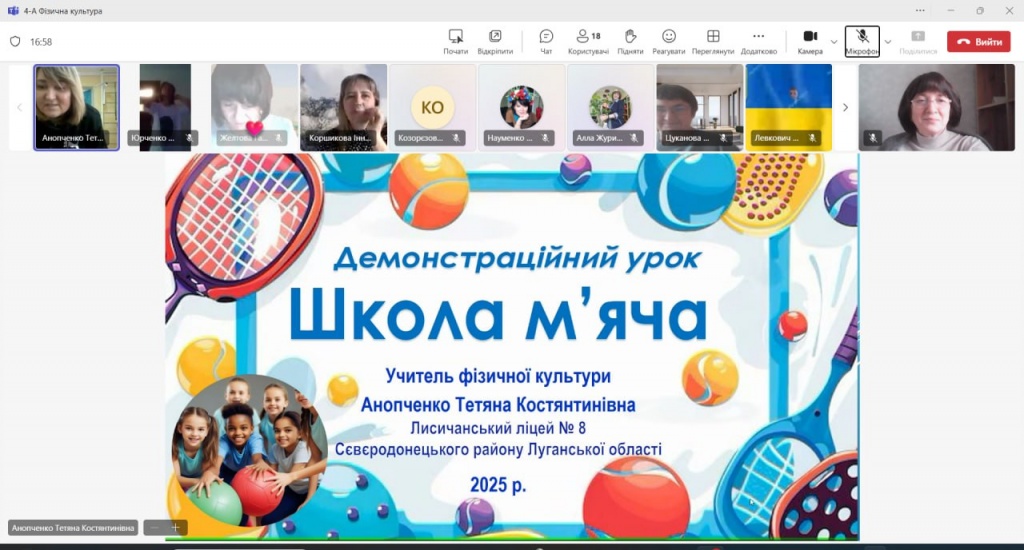Pop out shared content with Відкріпити
The width and height of the screenshot is (1024, 550).
coord(495,41)
